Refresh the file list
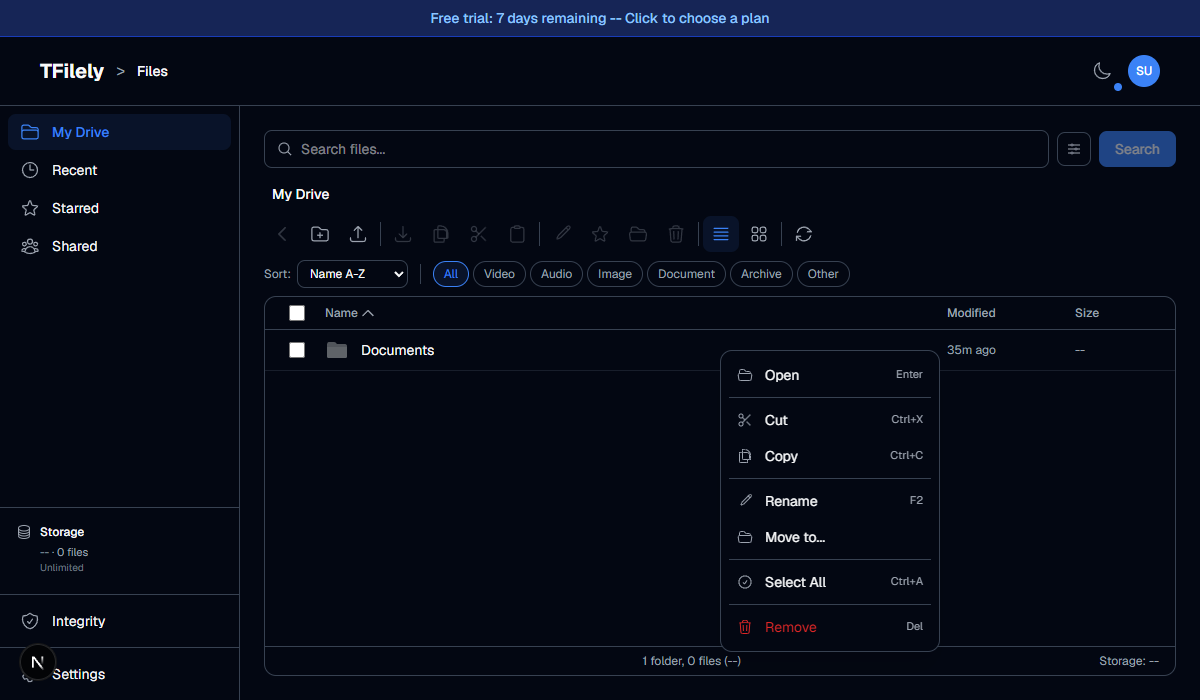The height and width of the screenshot is (700, 1200). click(x=804, y=234)
